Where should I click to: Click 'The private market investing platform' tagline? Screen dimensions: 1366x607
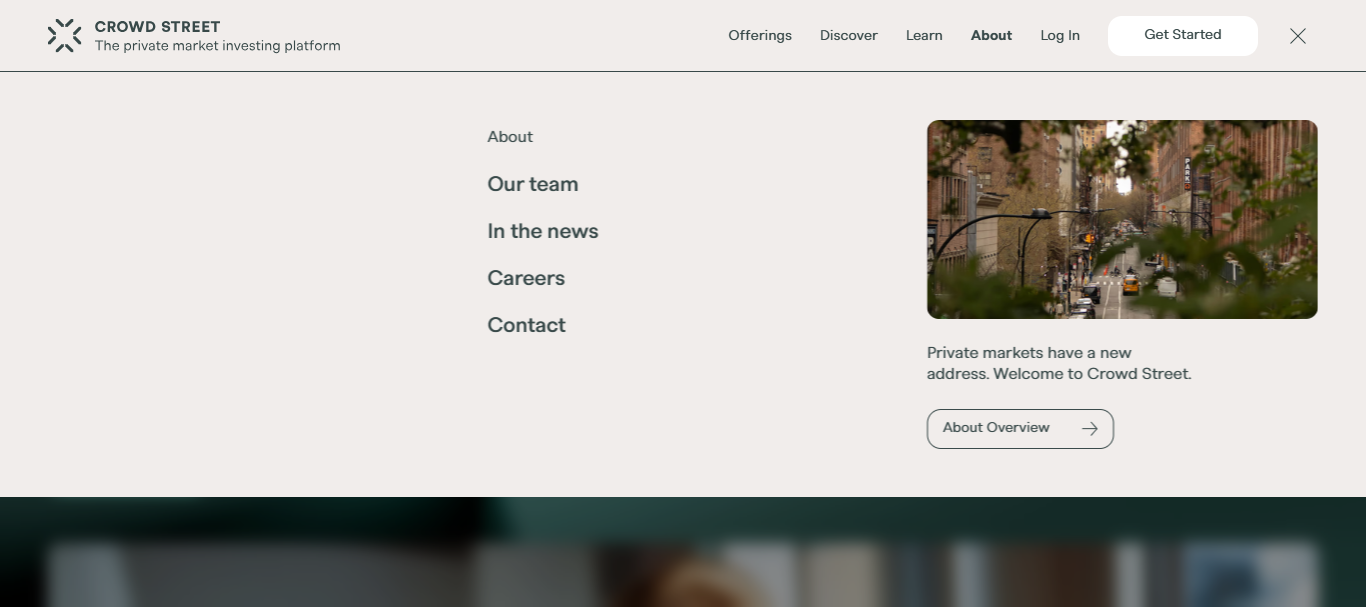[217, 46]
